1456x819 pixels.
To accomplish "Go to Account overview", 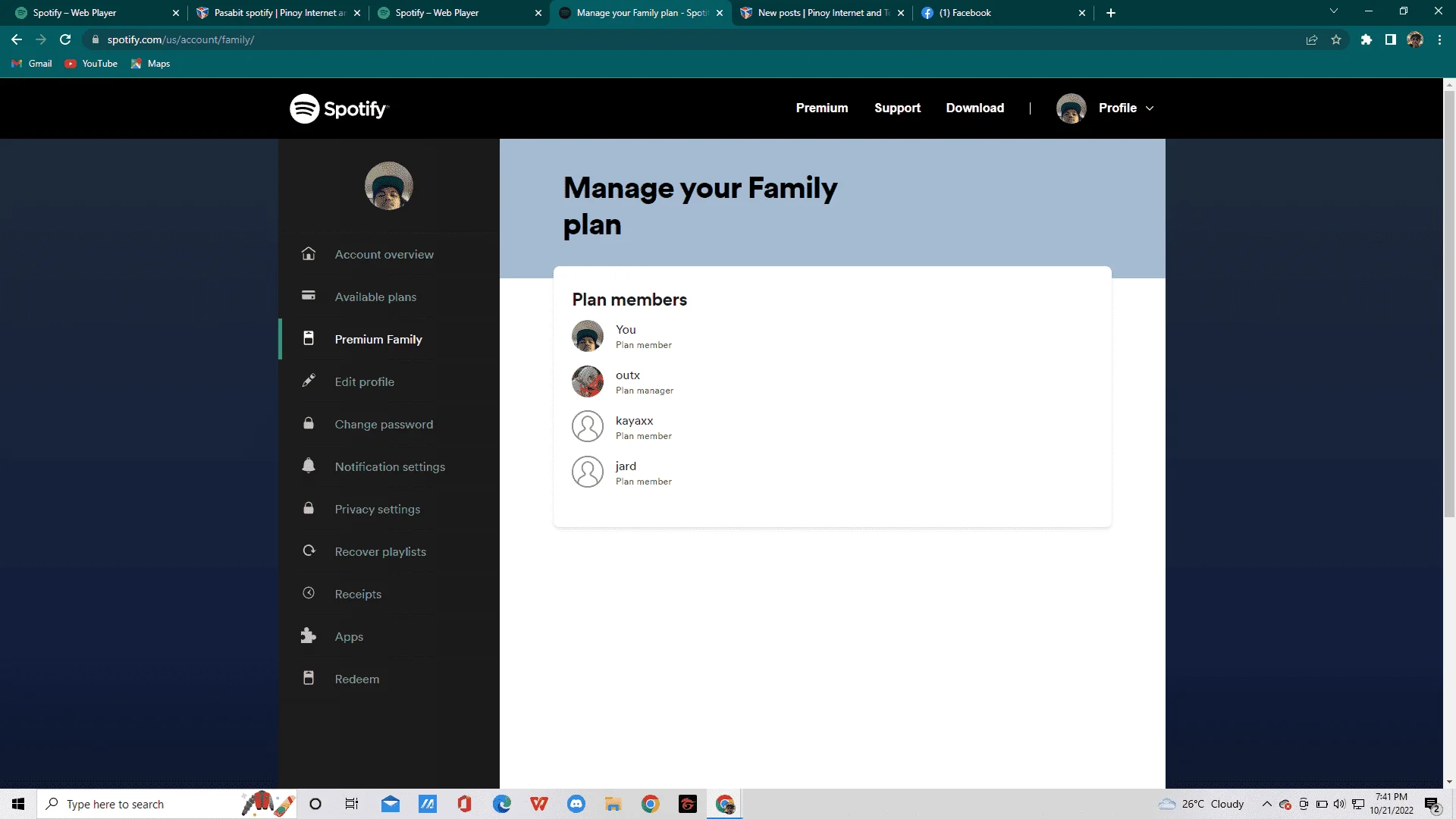I will 384,254.
